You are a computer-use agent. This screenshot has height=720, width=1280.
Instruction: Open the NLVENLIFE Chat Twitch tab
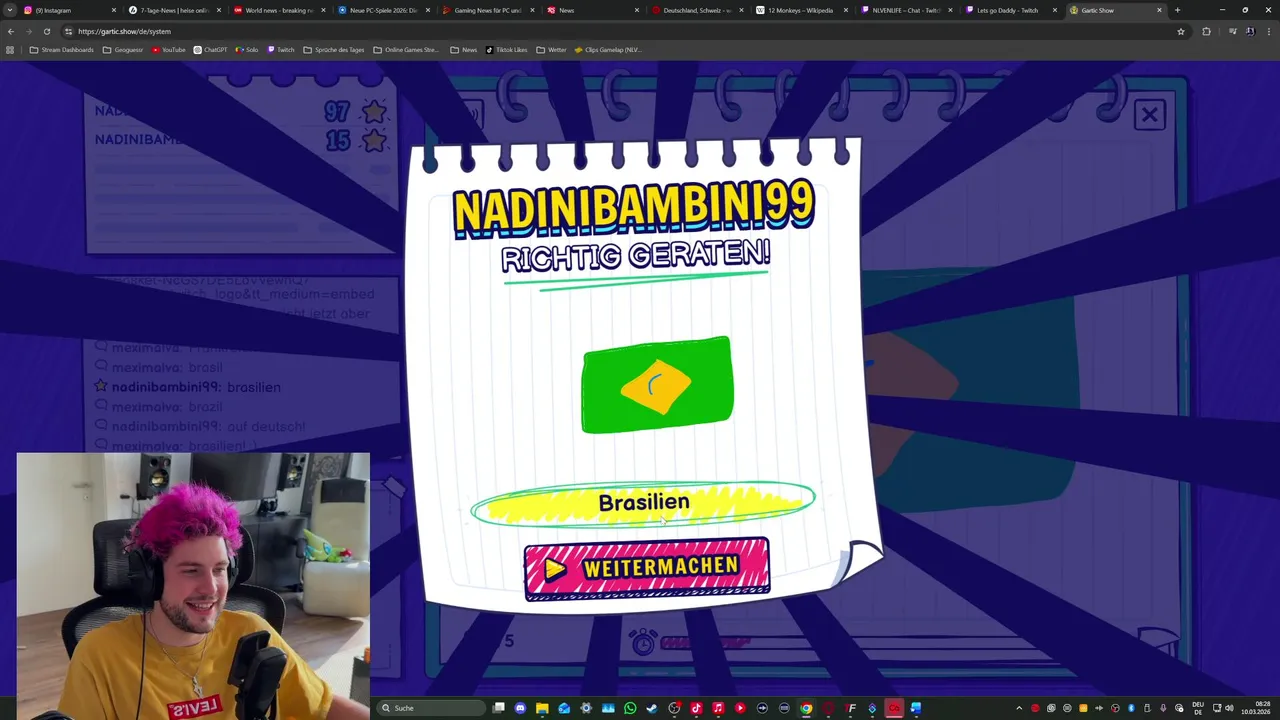tap(905, 10)
